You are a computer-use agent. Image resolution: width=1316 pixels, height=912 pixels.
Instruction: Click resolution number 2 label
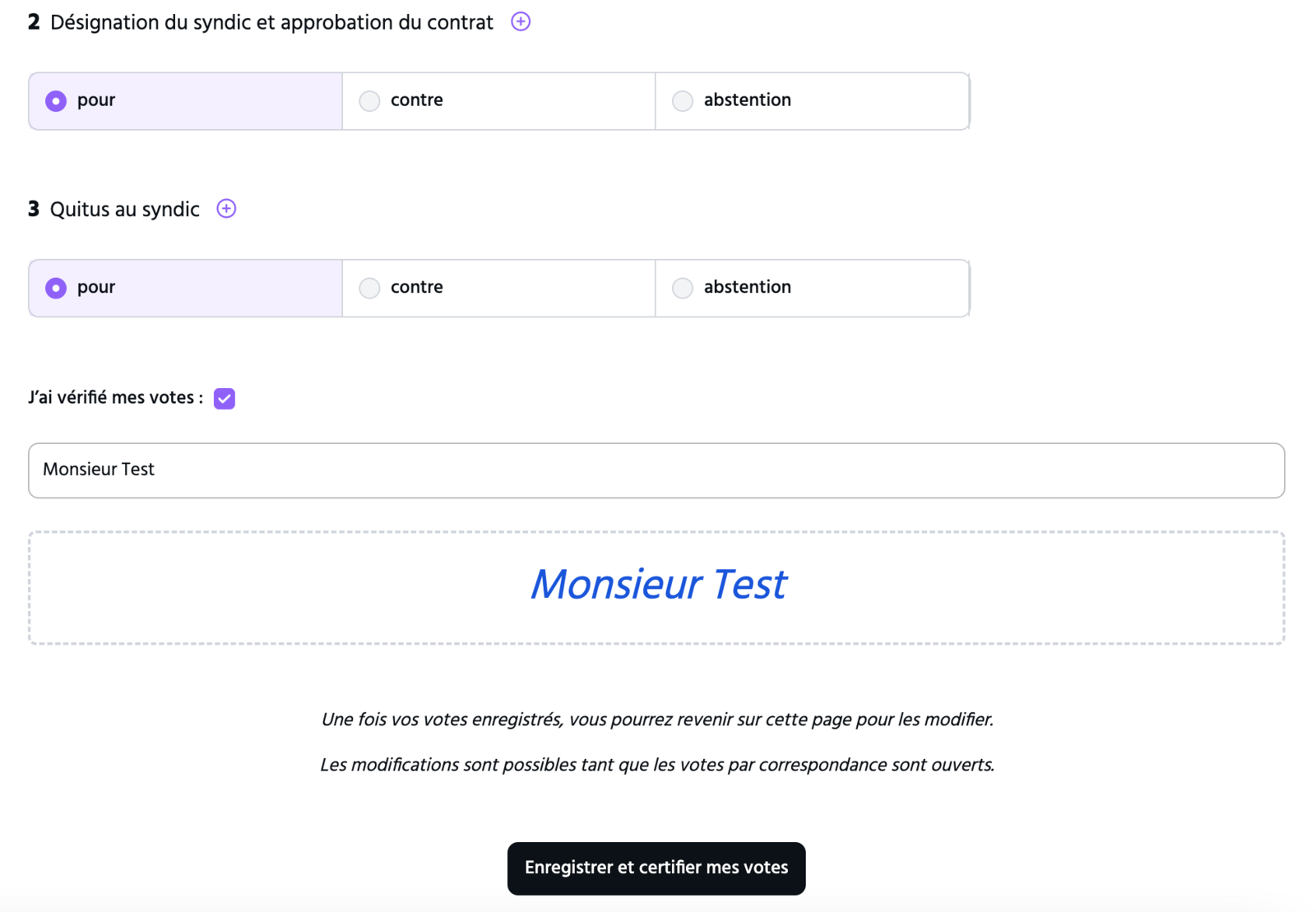[34, 22]
